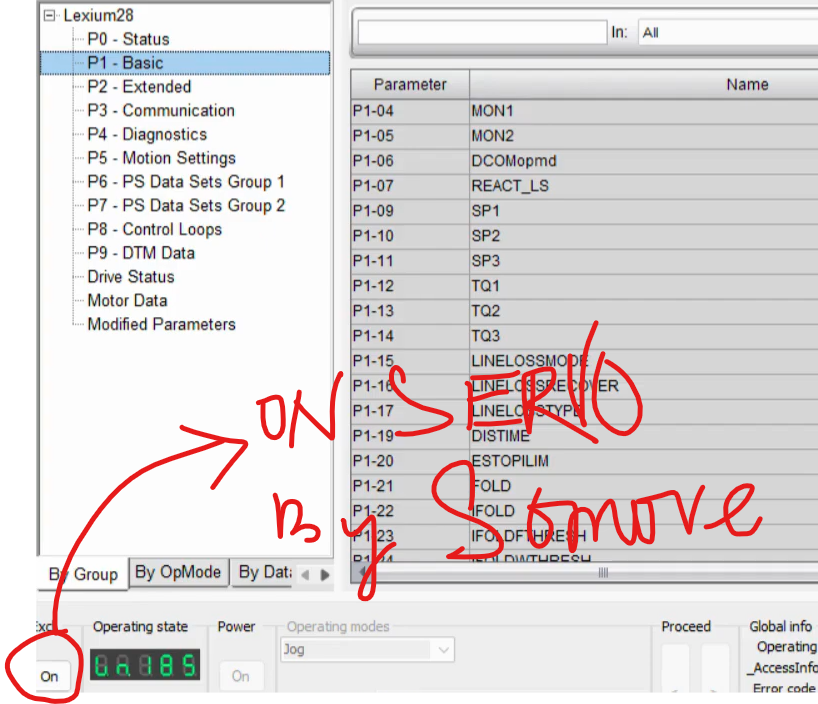Viewport: 818px width, 704px height.
Task: Click the exchange On button
Action: click(49, 676)
